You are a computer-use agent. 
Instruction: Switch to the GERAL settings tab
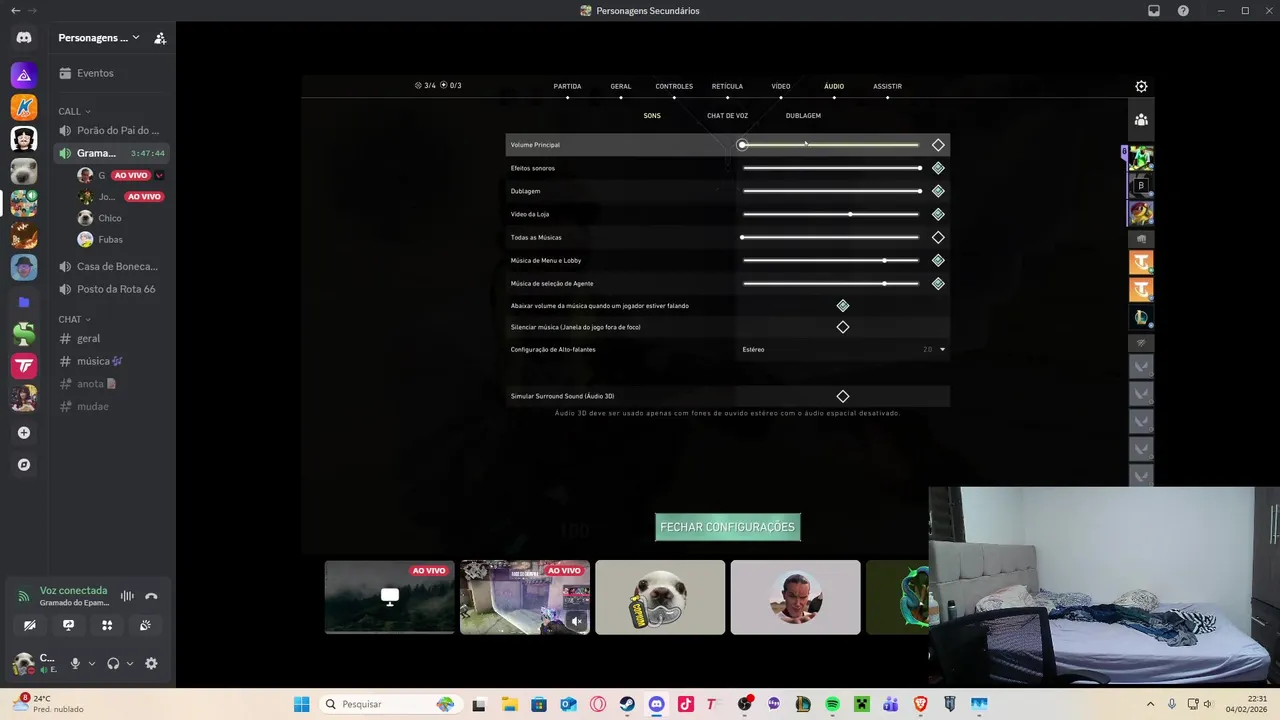click(621, 87)
